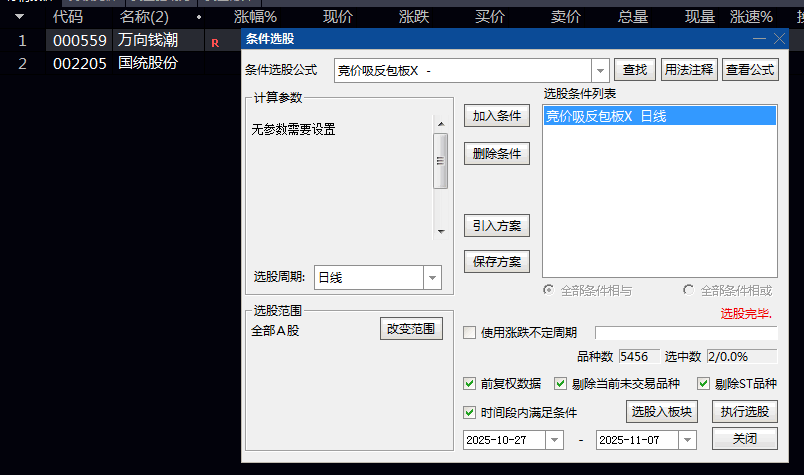Sort by 买价 column header
Image resolution: width=804 pixels, height=475 pixels.
490,17
